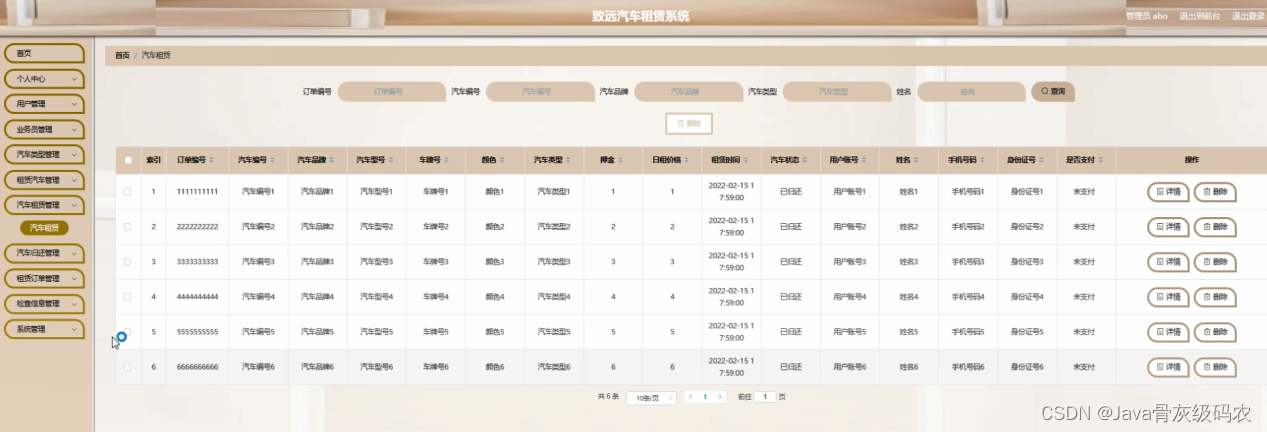
Task: Expand the 租赁订单管理 sidebar menu
Action: 44,278
